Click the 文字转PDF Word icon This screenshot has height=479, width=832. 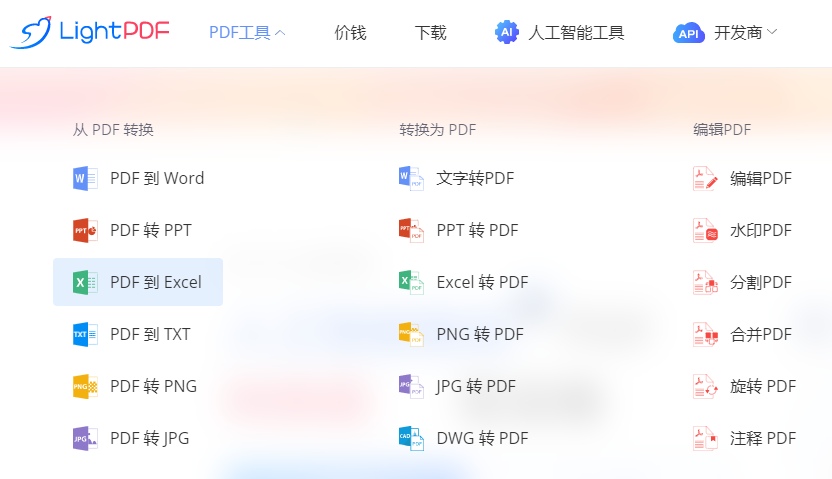(411, 178)
